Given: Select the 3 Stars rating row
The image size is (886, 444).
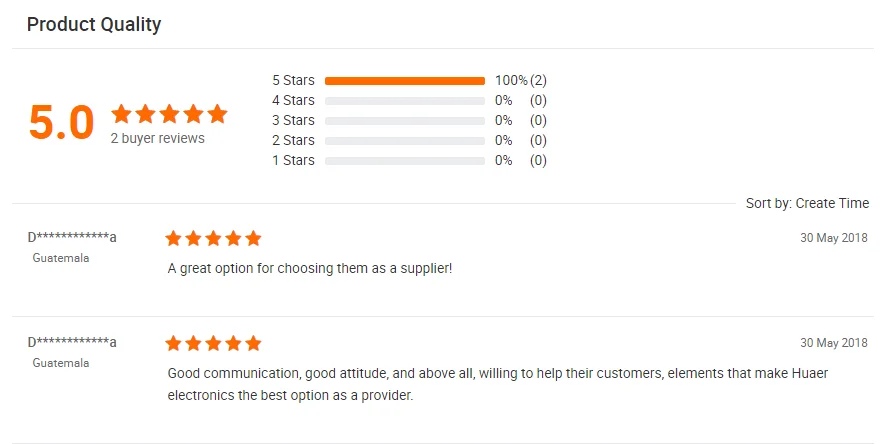Looking at the screenshot, I should [x=293, y=120].
